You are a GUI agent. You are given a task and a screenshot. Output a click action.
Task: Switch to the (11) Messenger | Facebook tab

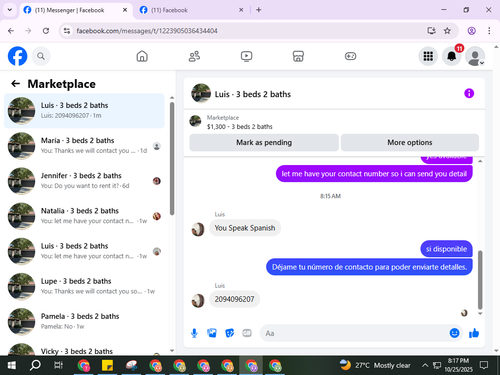[70, 10]
